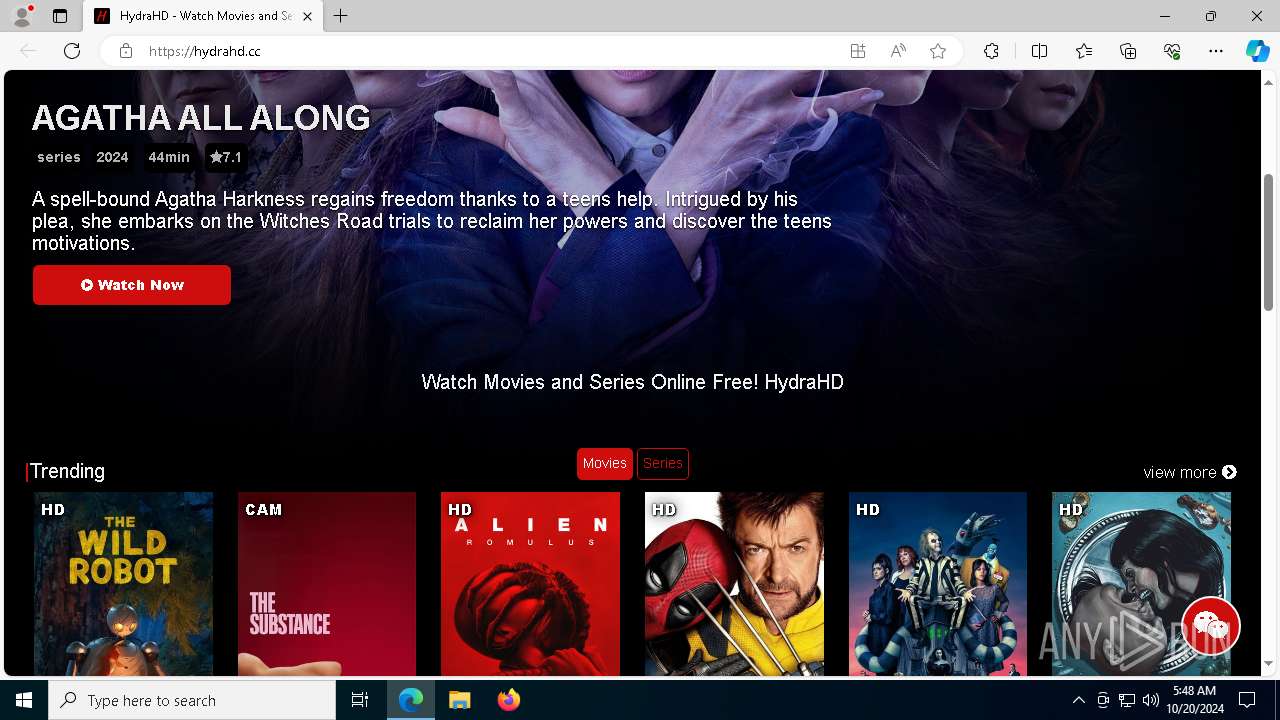Screen dimensions: 1280x720
Task: Open The Substance CAM poster
Action: coord(327,584)
